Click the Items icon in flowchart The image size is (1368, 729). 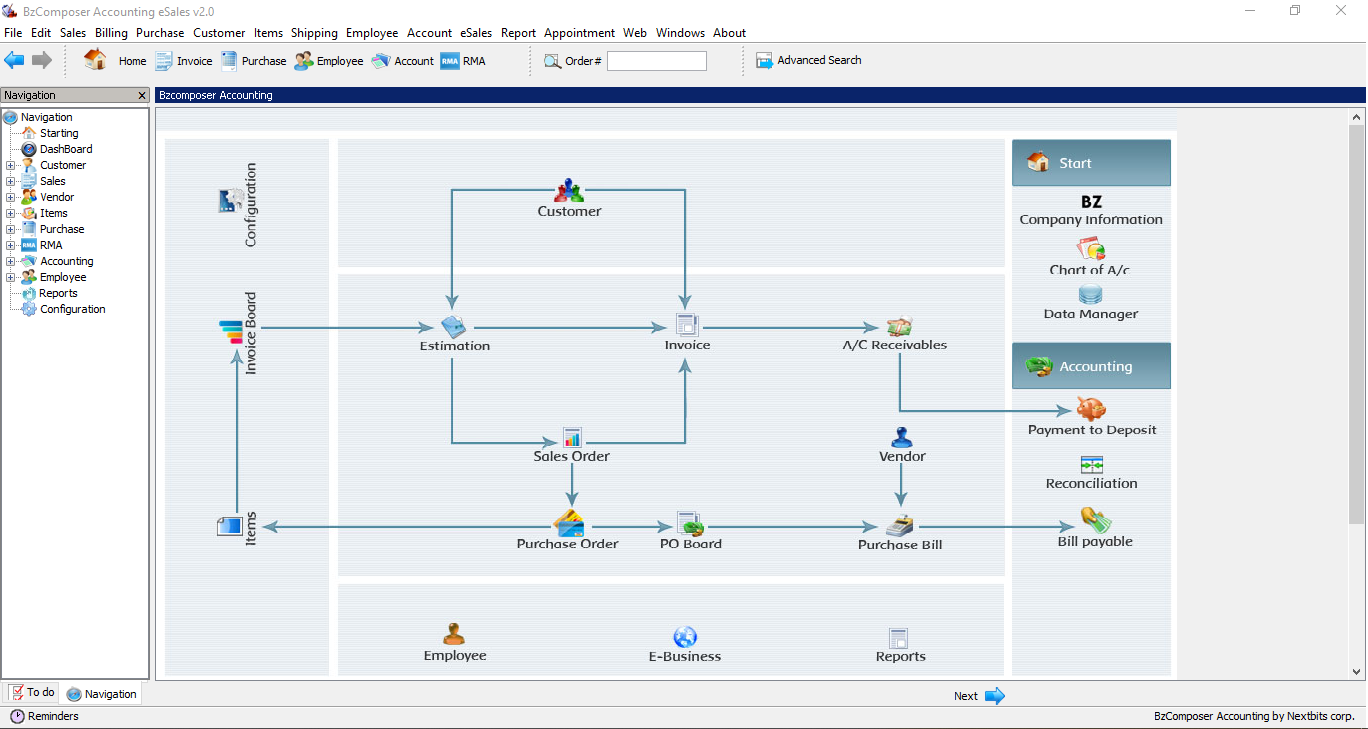point(230,526)
